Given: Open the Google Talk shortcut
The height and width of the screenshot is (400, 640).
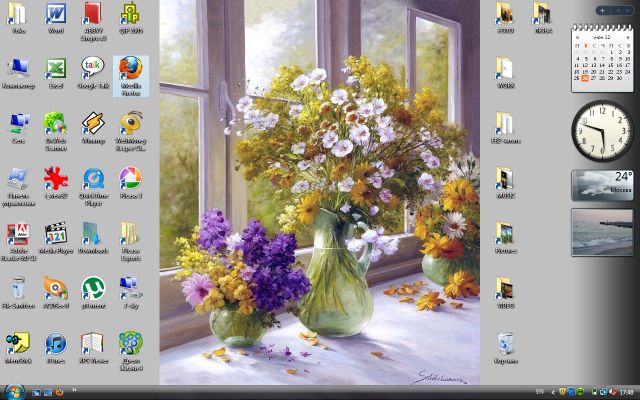Looking at the screenshot, I should pos(93,73).
